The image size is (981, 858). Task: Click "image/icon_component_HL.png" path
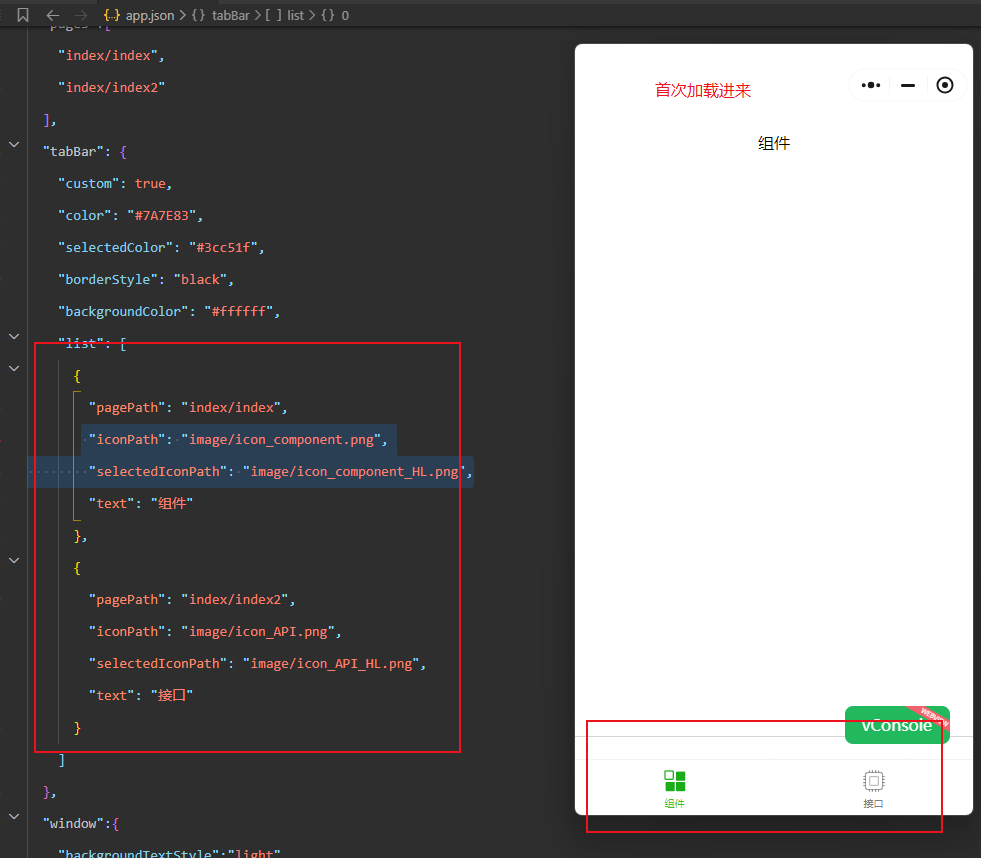[x=354, y=471]
